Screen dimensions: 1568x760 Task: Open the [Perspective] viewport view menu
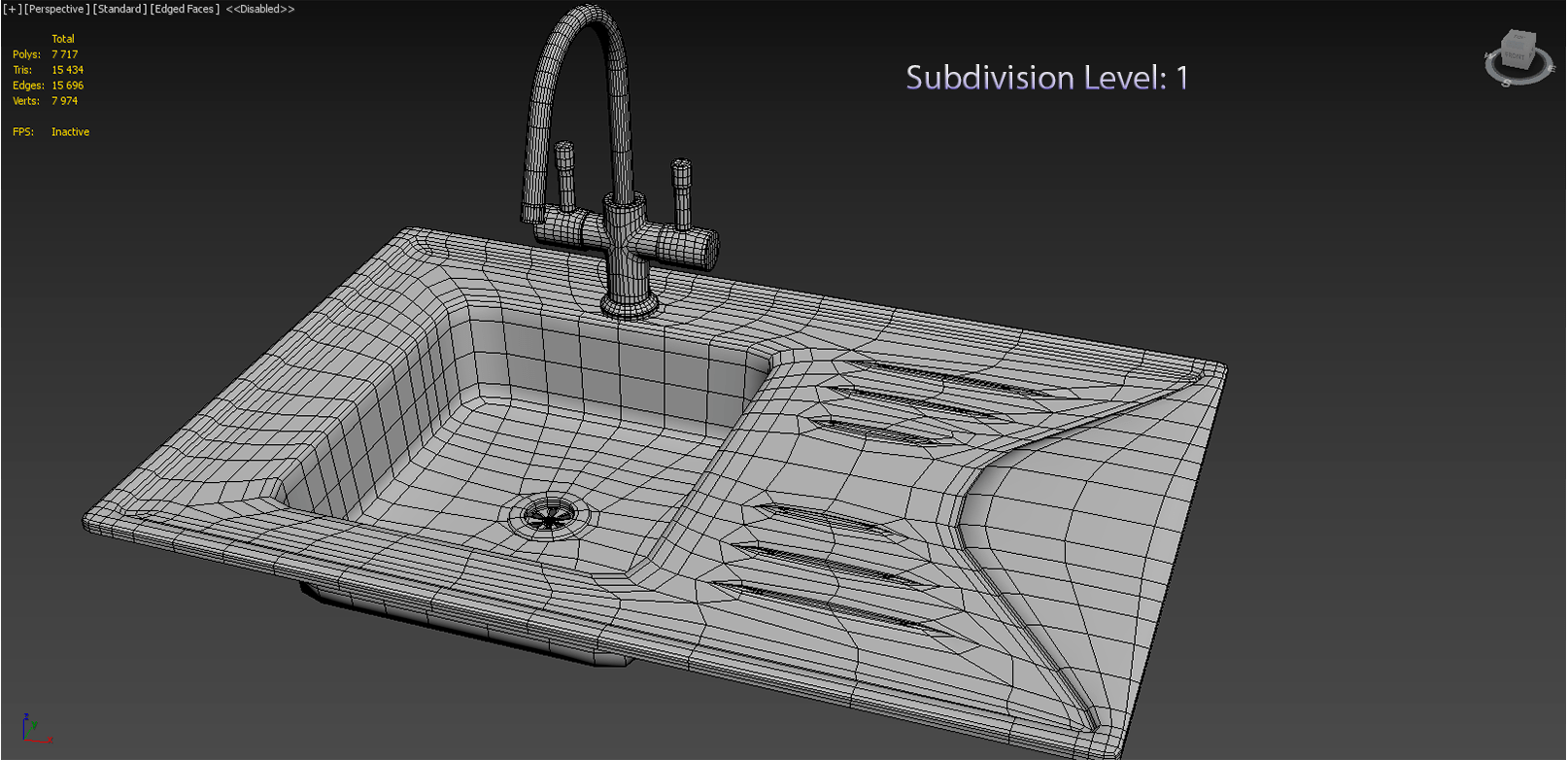click(56, 9)
